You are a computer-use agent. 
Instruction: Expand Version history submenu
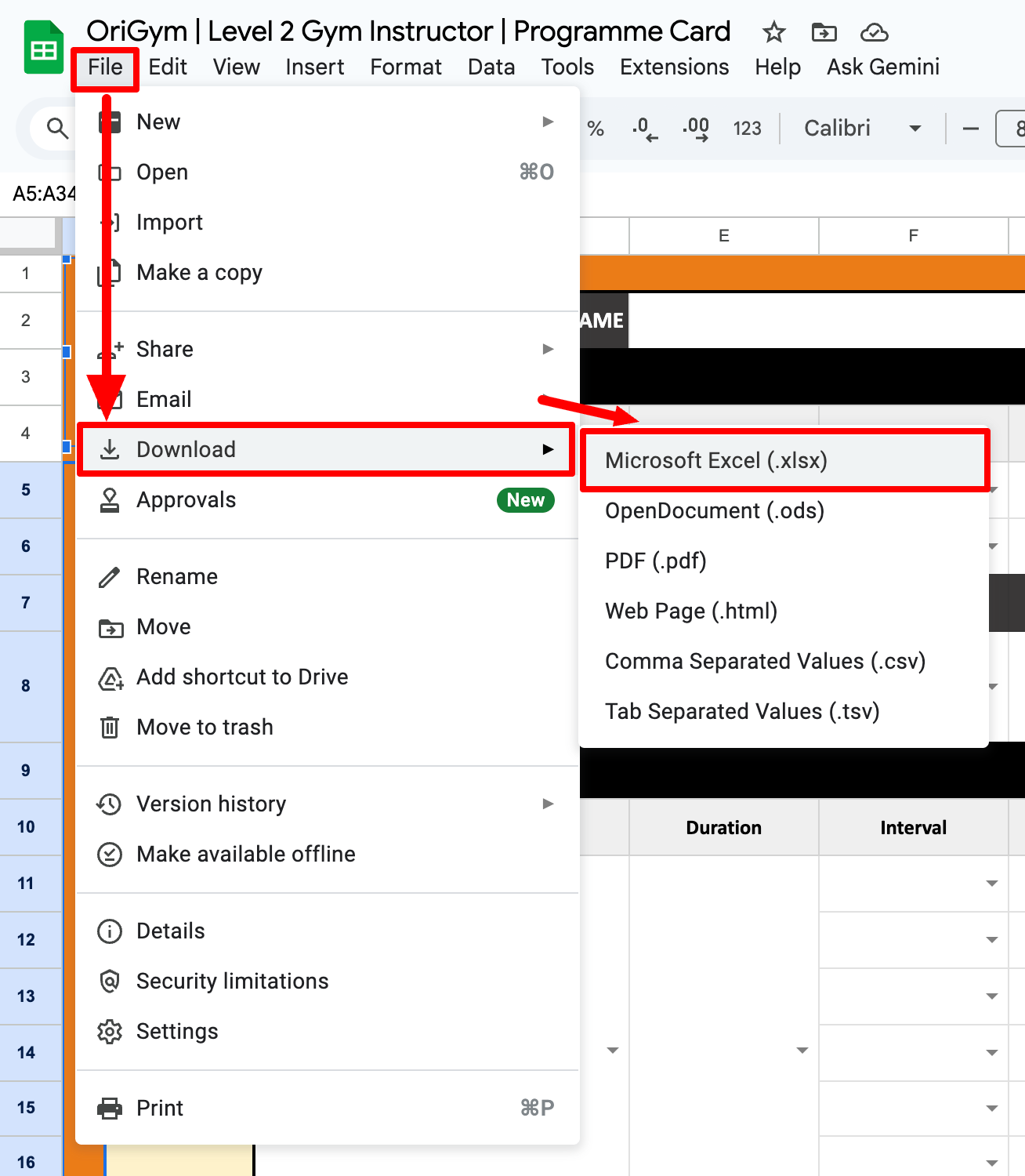[328, 804]
